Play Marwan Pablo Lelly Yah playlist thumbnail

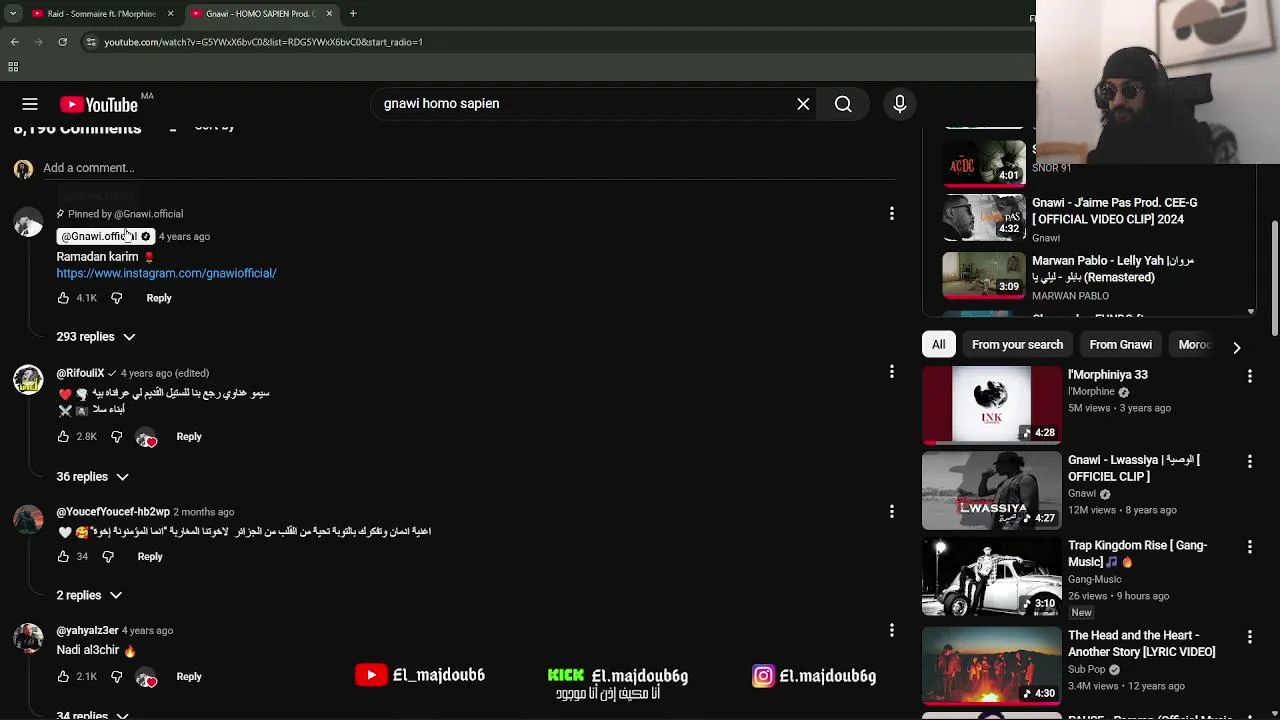[984, 276]
